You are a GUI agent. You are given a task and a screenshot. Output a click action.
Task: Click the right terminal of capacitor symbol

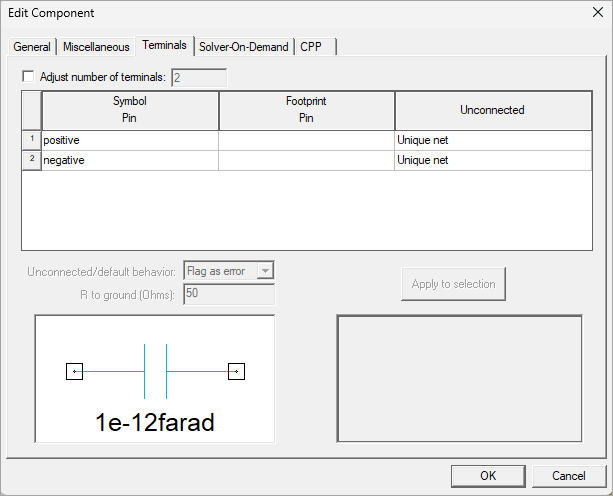[237, 371]
